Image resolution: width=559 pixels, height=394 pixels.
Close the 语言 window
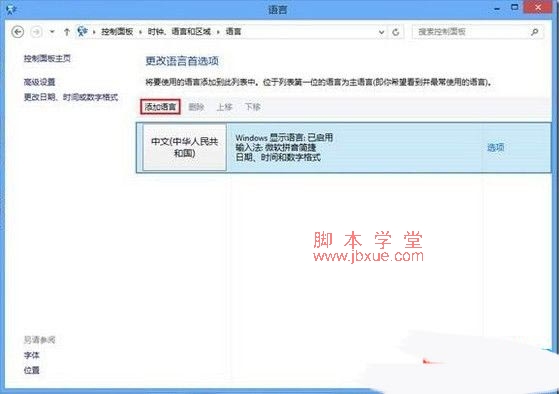(x=538, y=7)
